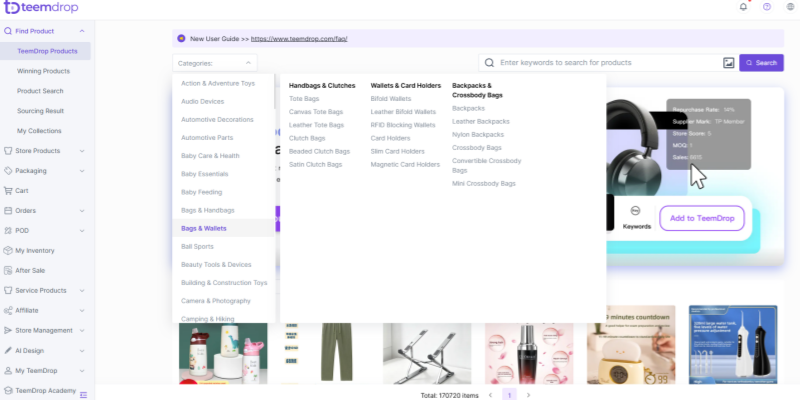Open My Collections page
Screen dimensions: 800x400
(39, 131)
